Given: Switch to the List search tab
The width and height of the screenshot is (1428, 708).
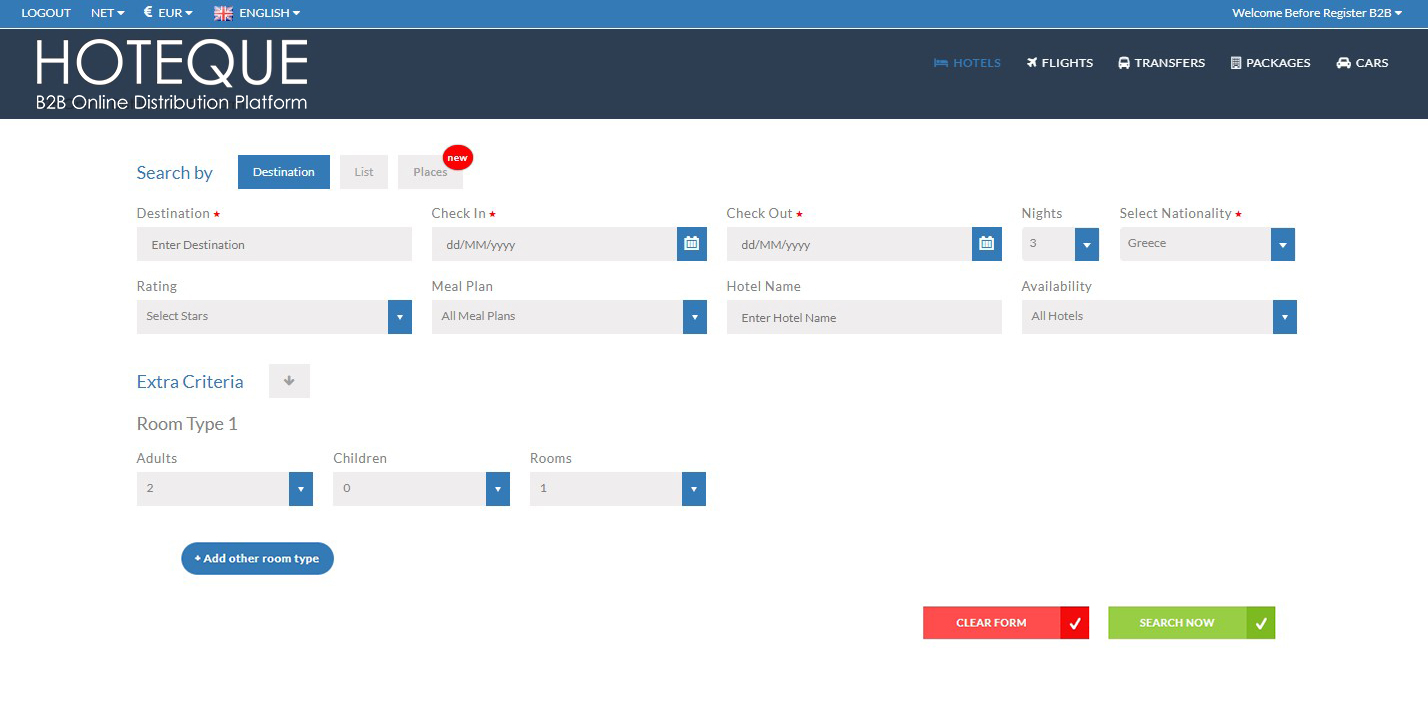Looking at the screenshot, I should [364, 172].
